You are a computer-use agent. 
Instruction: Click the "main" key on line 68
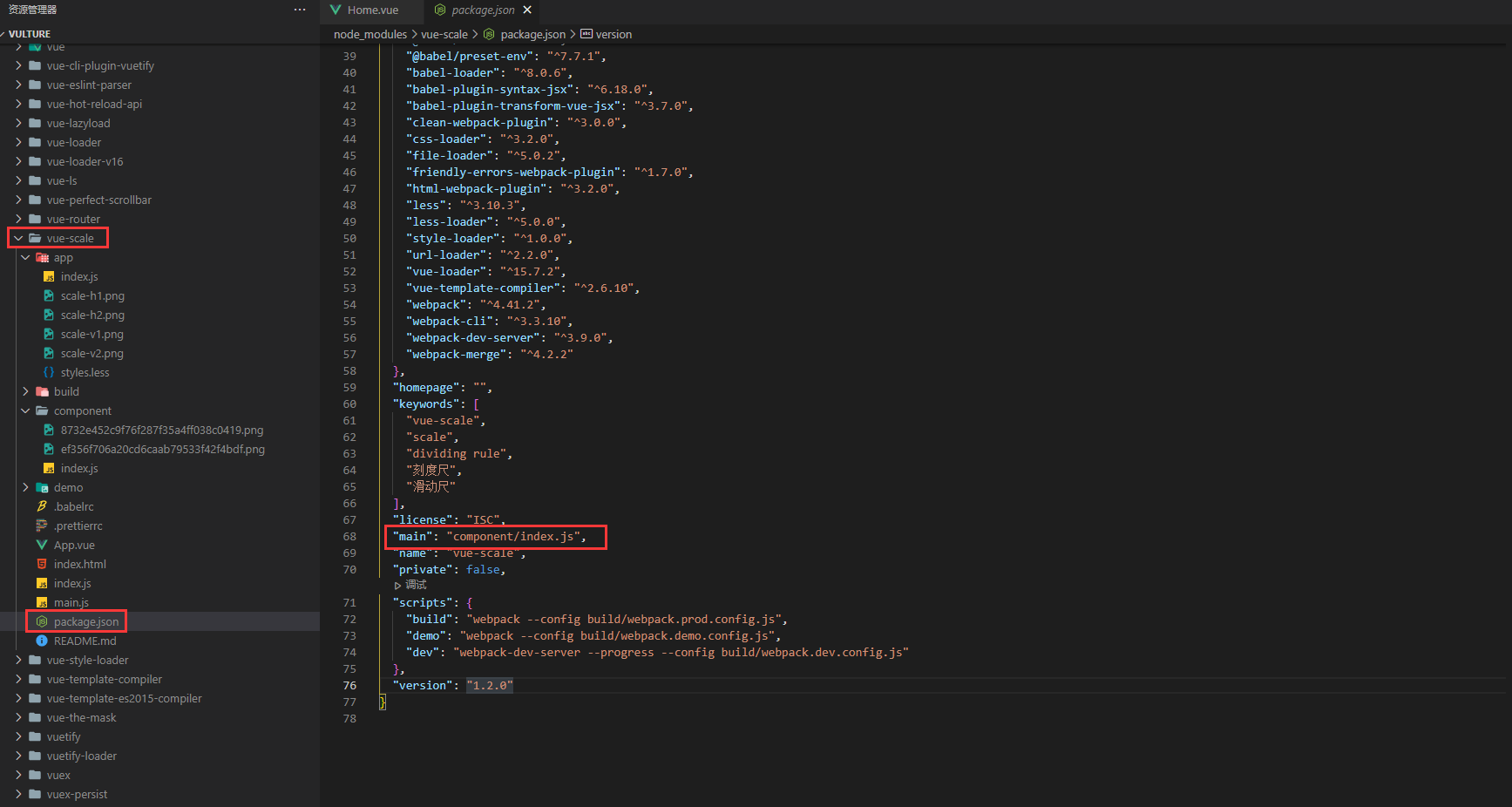pos(413,536)
